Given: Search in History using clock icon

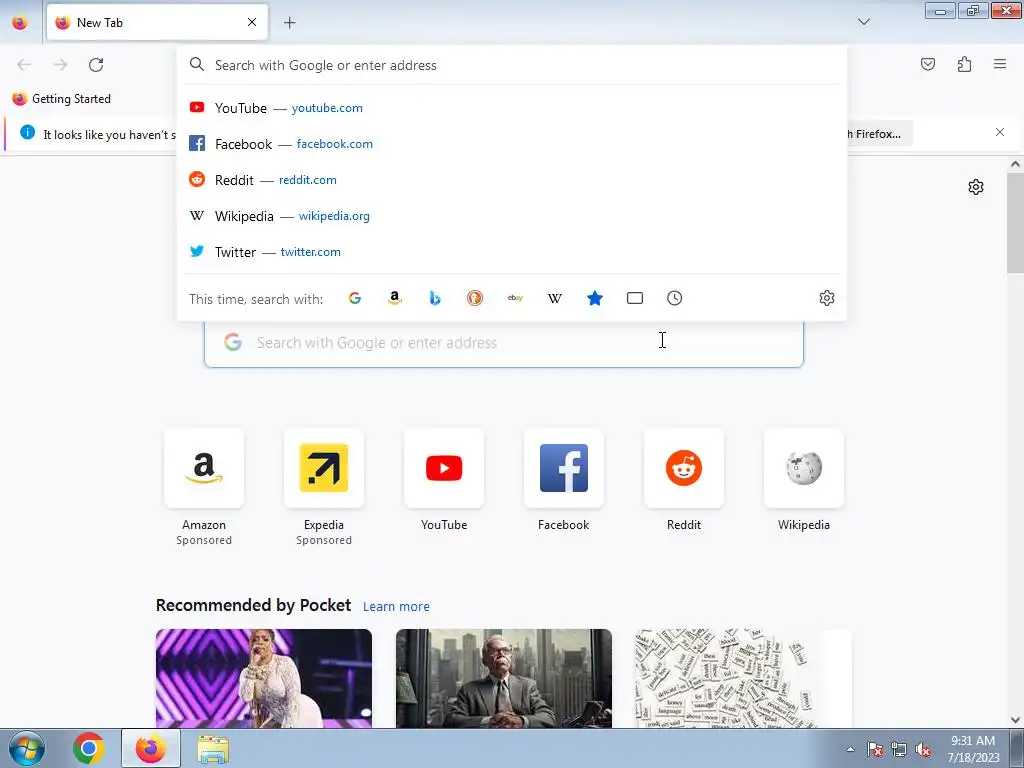Looking at the screenshot, I should tap(675, 298).
